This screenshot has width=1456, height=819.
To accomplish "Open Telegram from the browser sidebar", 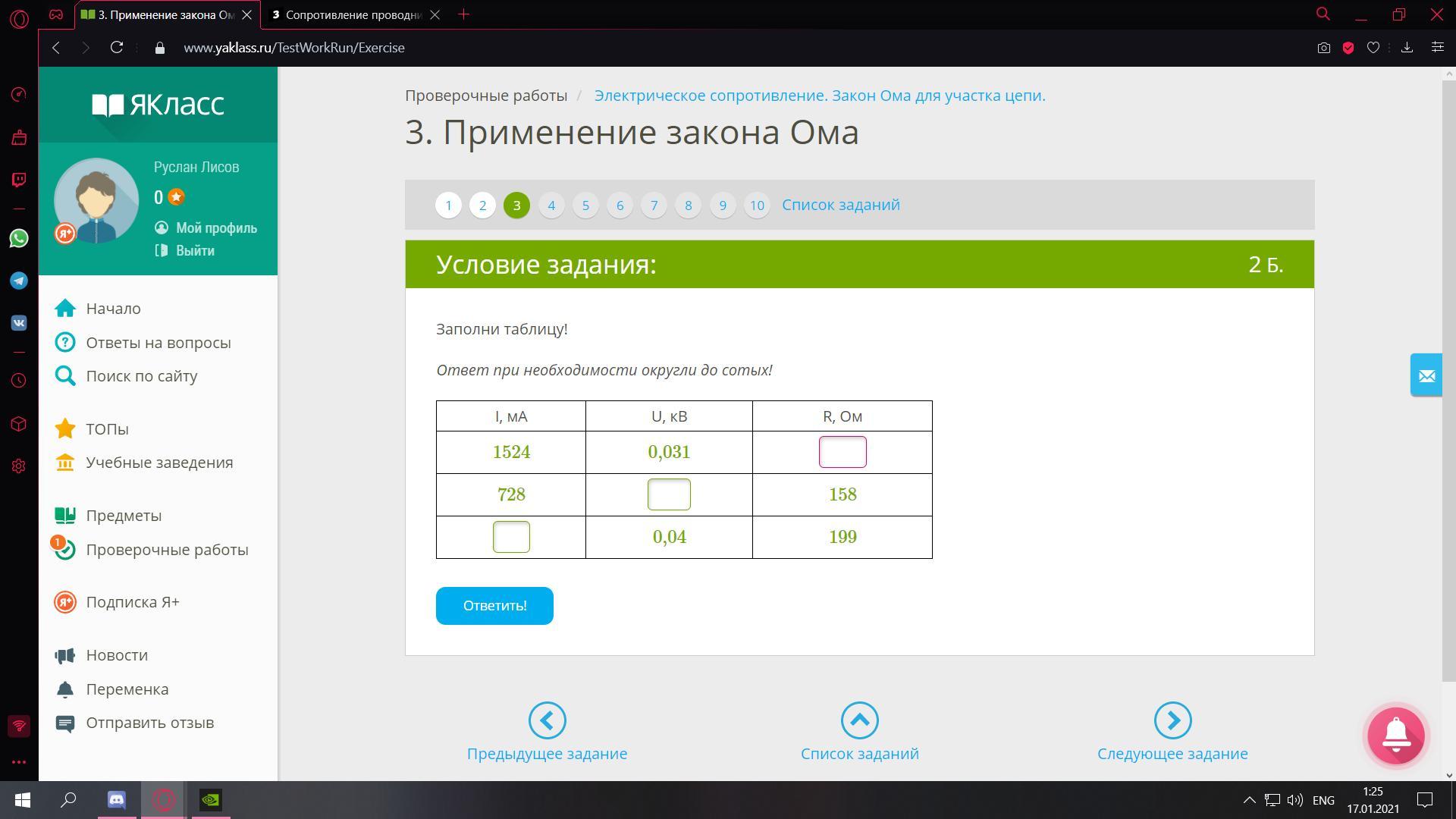I will 19,281.
